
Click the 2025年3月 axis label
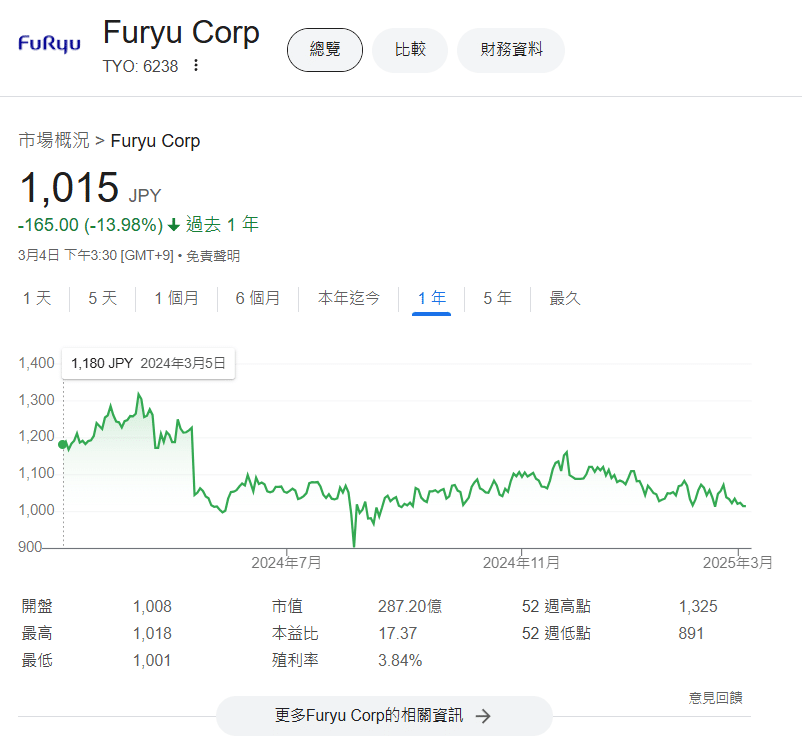tap(738, 563)
